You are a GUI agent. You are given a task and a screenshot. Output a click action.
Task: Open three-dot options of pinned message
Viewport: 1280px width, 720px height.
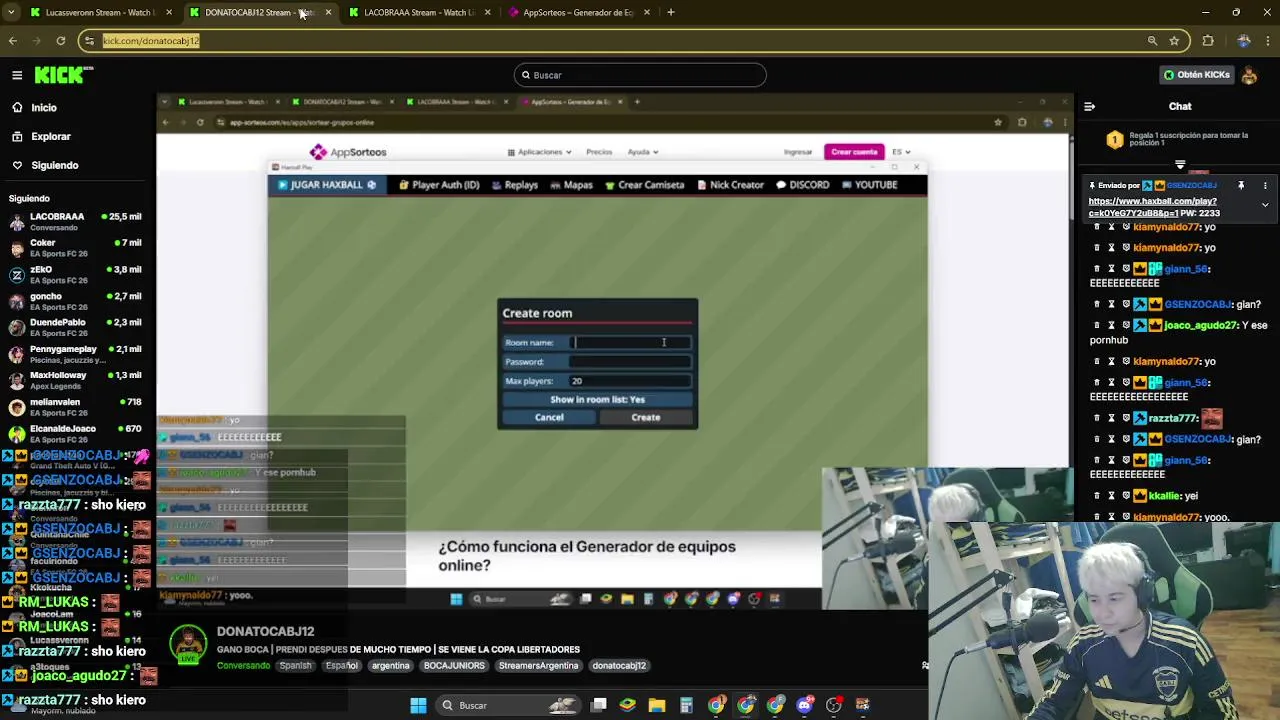pyautogui.click(x=1265, y=185)
